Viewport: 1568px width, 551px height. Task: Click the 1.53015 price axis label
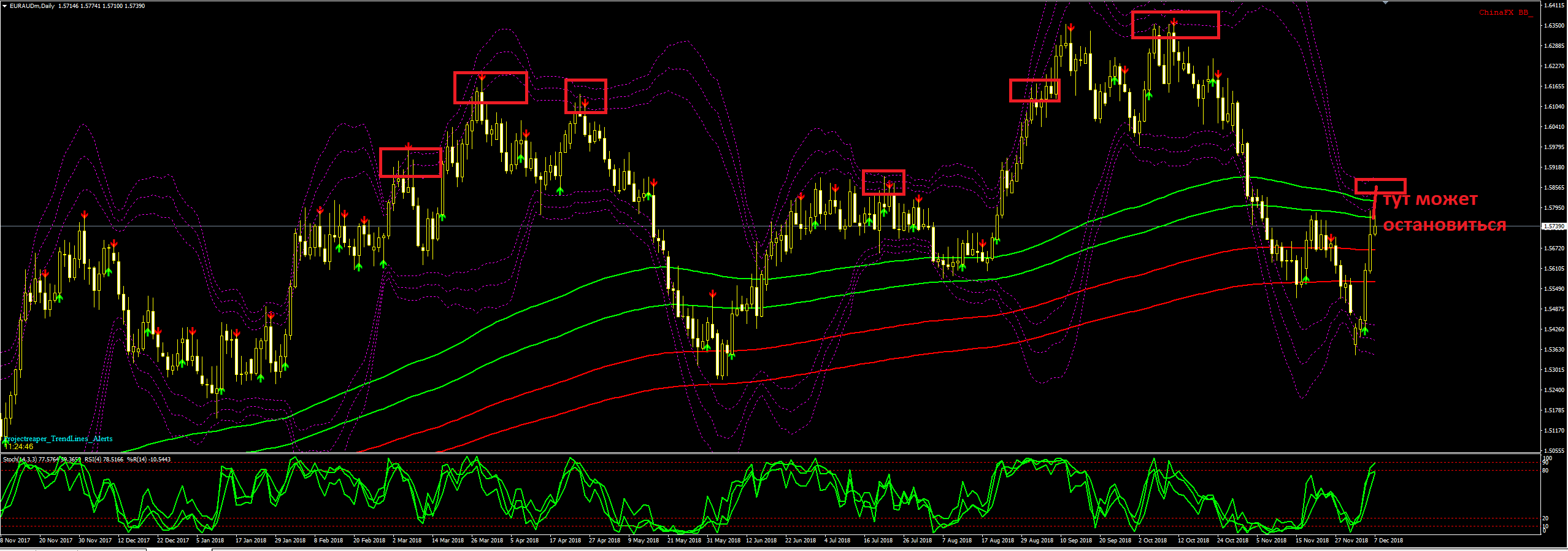(x=1553, y=370)
